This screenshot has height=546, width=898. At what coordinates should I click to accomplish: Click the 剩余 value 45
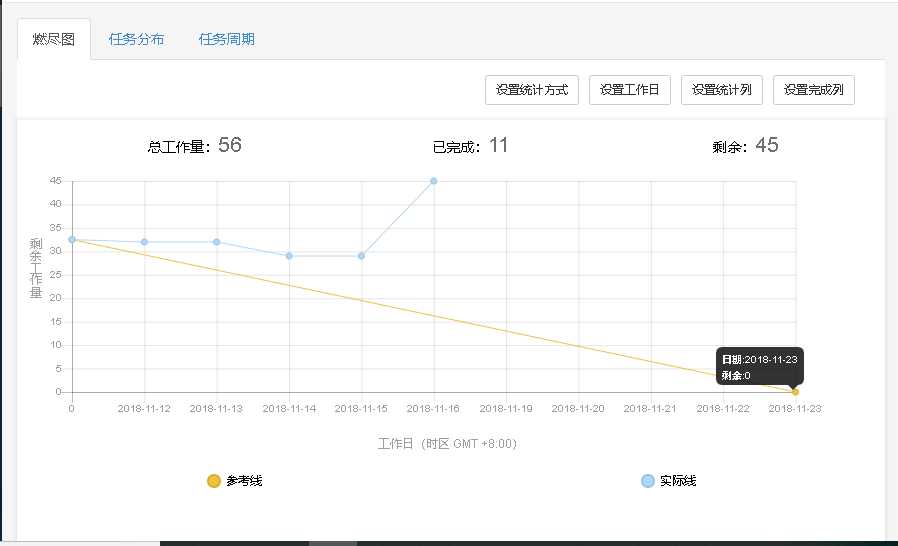(766, 145)
